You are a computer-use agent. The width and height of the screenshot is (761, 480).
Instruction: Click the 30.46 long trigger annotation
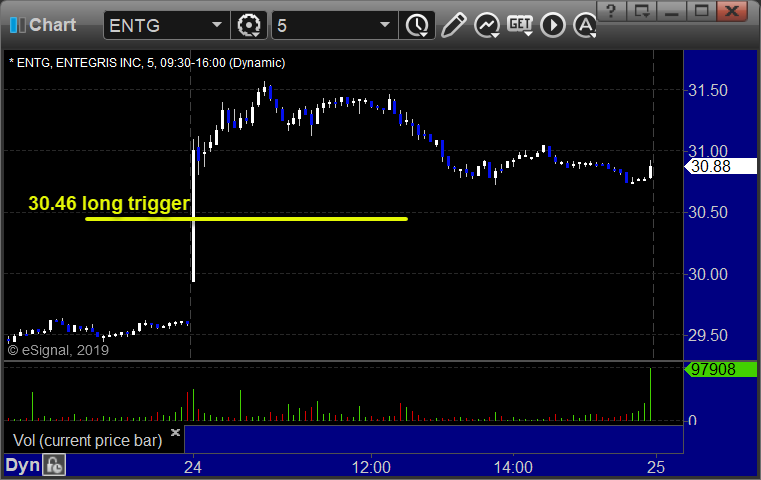pos(109,203)
